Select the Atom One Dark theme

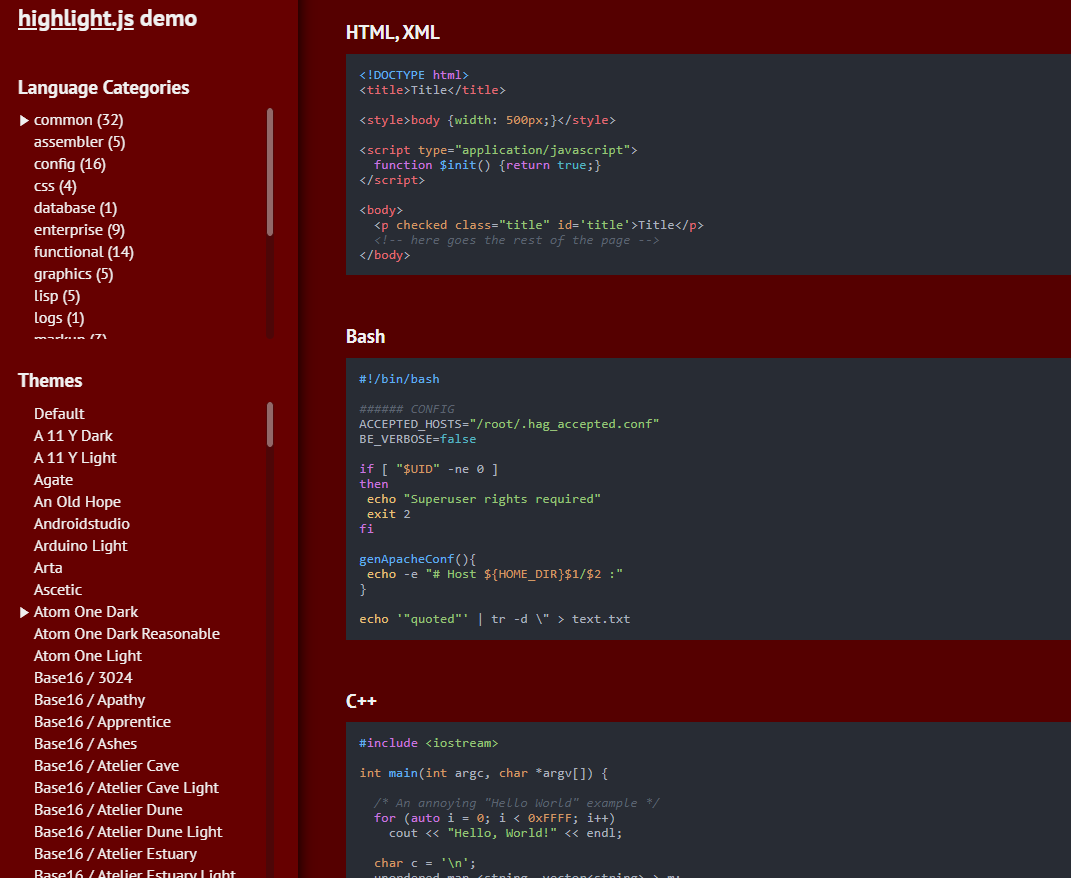coord(86,612)
